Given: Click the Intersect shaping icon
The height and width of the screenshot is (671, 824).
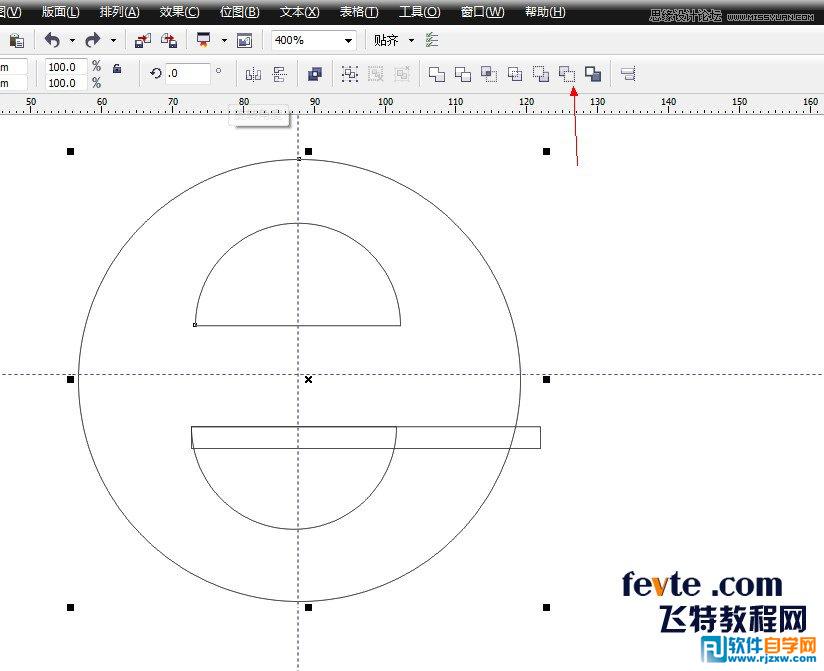Looking at the screenshot, I should 488,73.
